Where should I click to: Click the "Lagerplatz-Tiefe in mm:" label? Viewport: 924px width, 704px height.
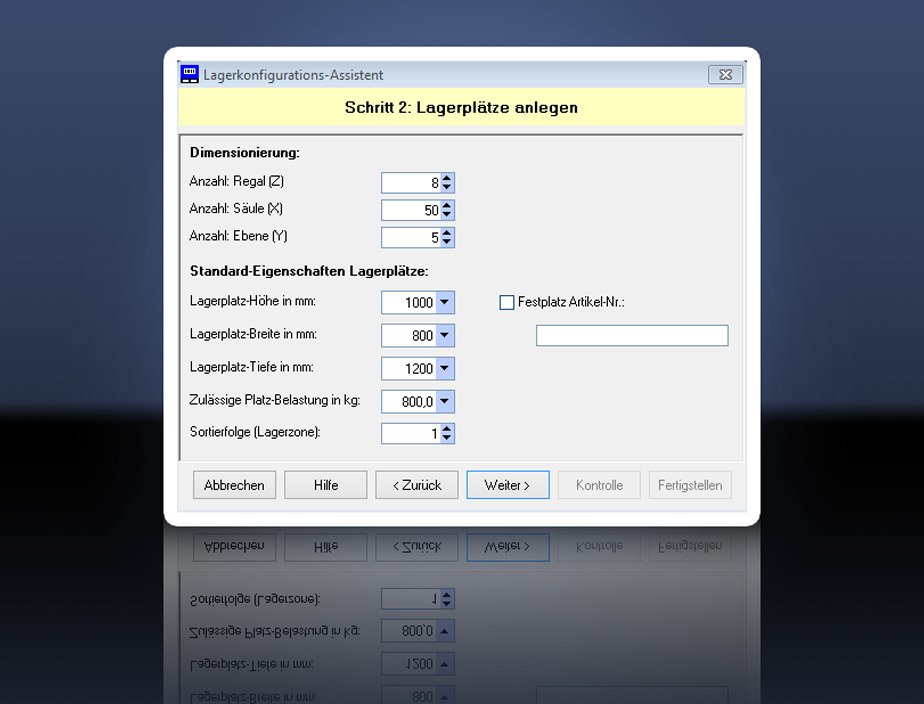click(252, 367)
